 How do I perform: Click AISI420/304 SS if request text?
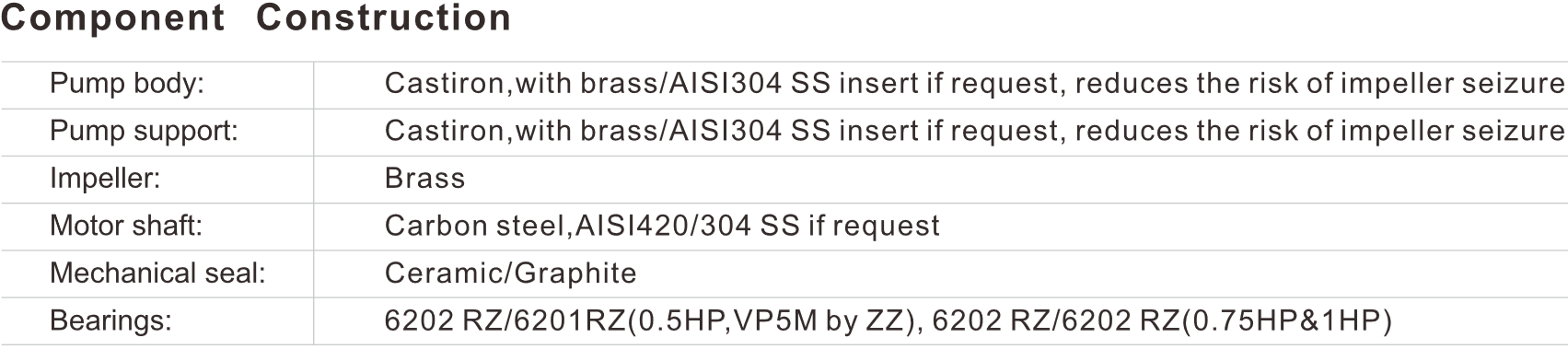[x=758, y=226]
